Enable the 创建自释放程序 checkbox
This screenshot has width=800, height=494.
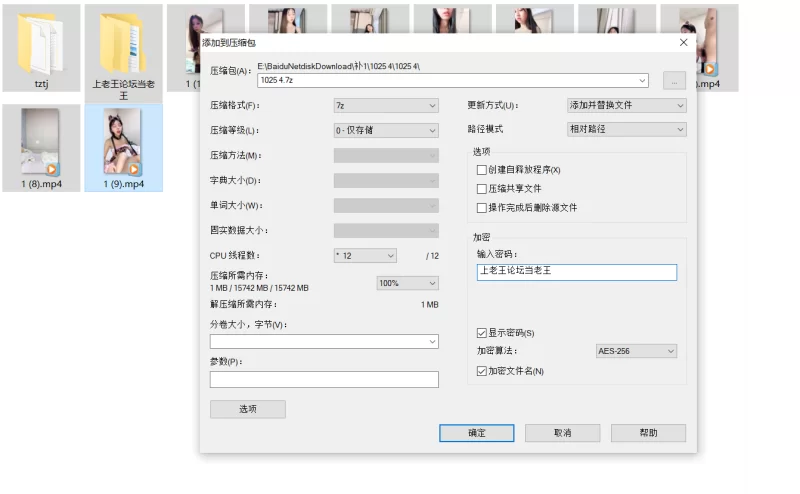(x=481, y=170)
